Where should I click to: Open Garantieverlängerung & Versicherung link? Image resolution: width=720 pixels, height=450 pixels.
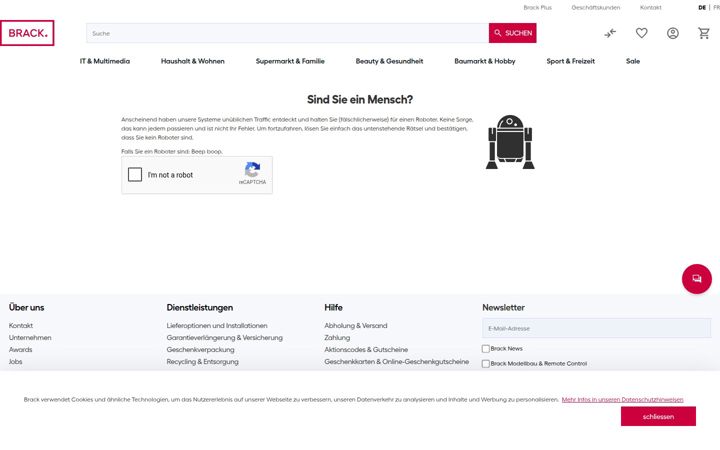point(225,338)
